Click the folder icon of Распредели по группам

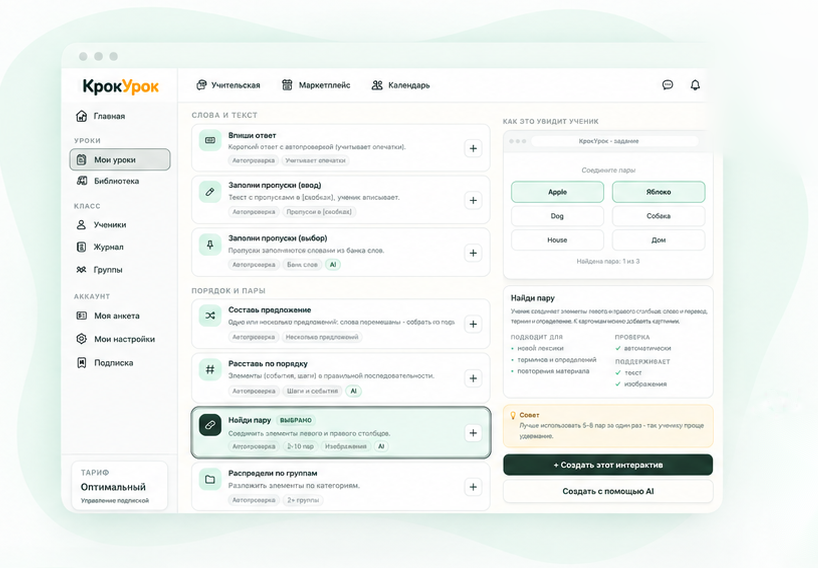point(210,479)
